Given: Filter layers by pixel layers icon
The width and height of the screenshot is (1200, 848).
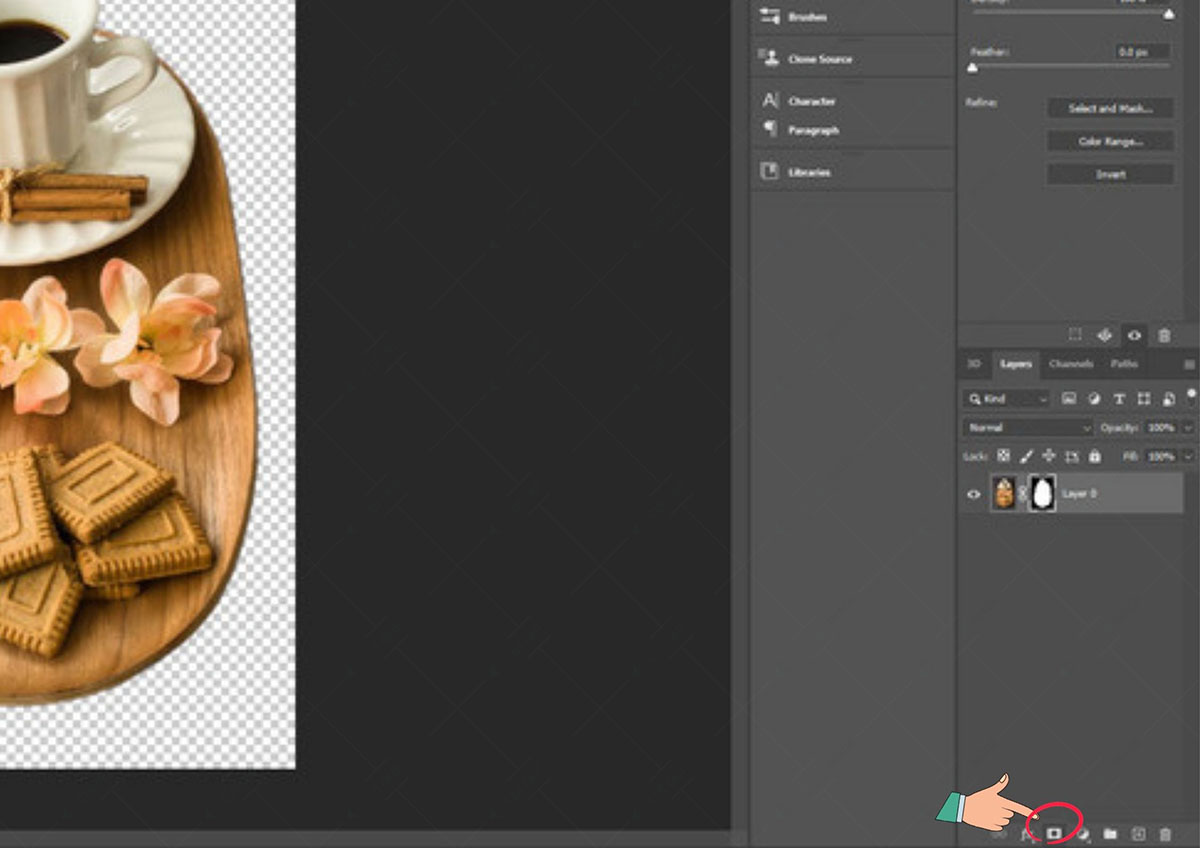Looking at the screenshot, I should (1069, 398).
